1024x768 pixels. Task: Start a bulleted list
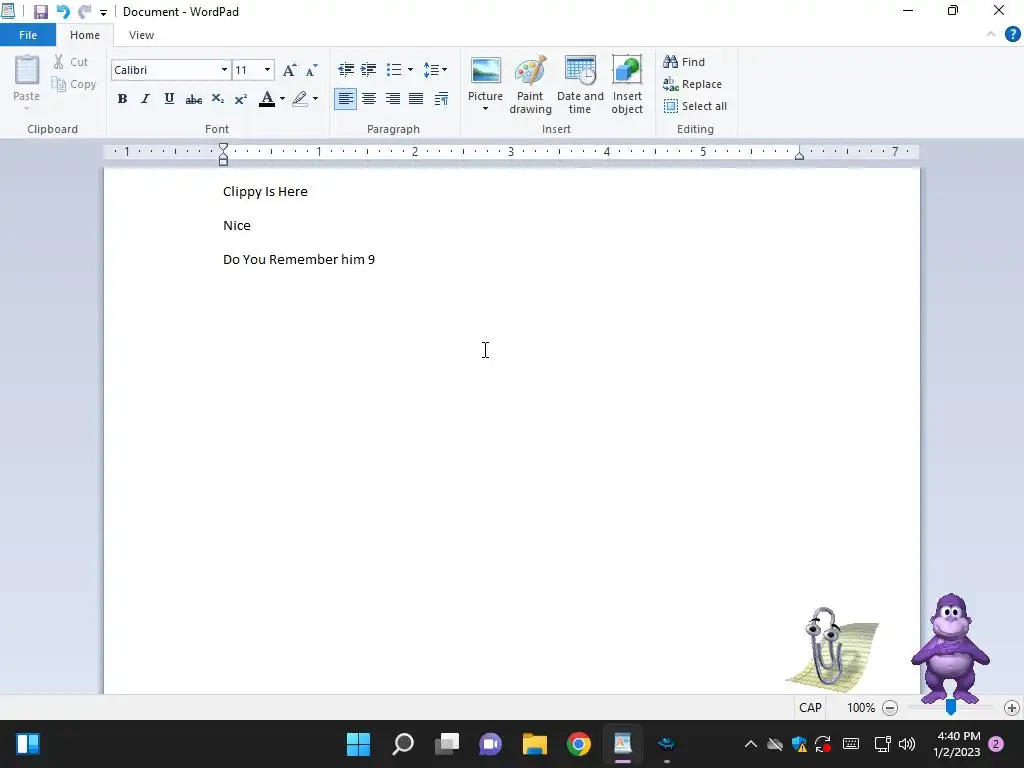[x=394, y=69]
